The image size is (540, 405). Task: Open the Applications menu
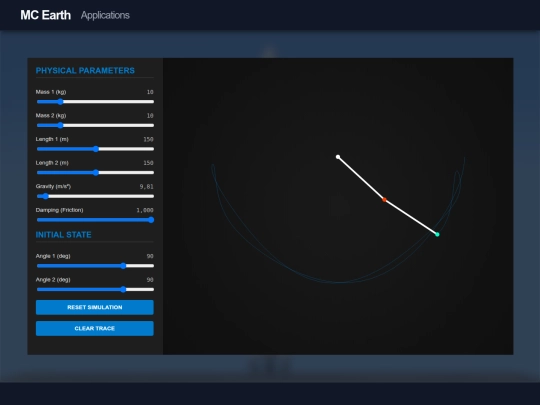coord(105,15)
